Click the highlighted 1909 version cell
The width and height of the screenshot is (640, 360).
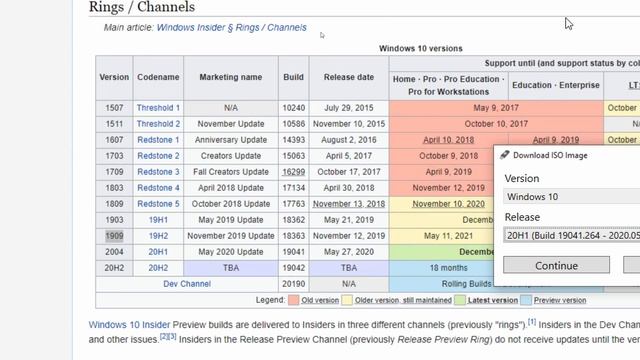click(x=114, y=236)
